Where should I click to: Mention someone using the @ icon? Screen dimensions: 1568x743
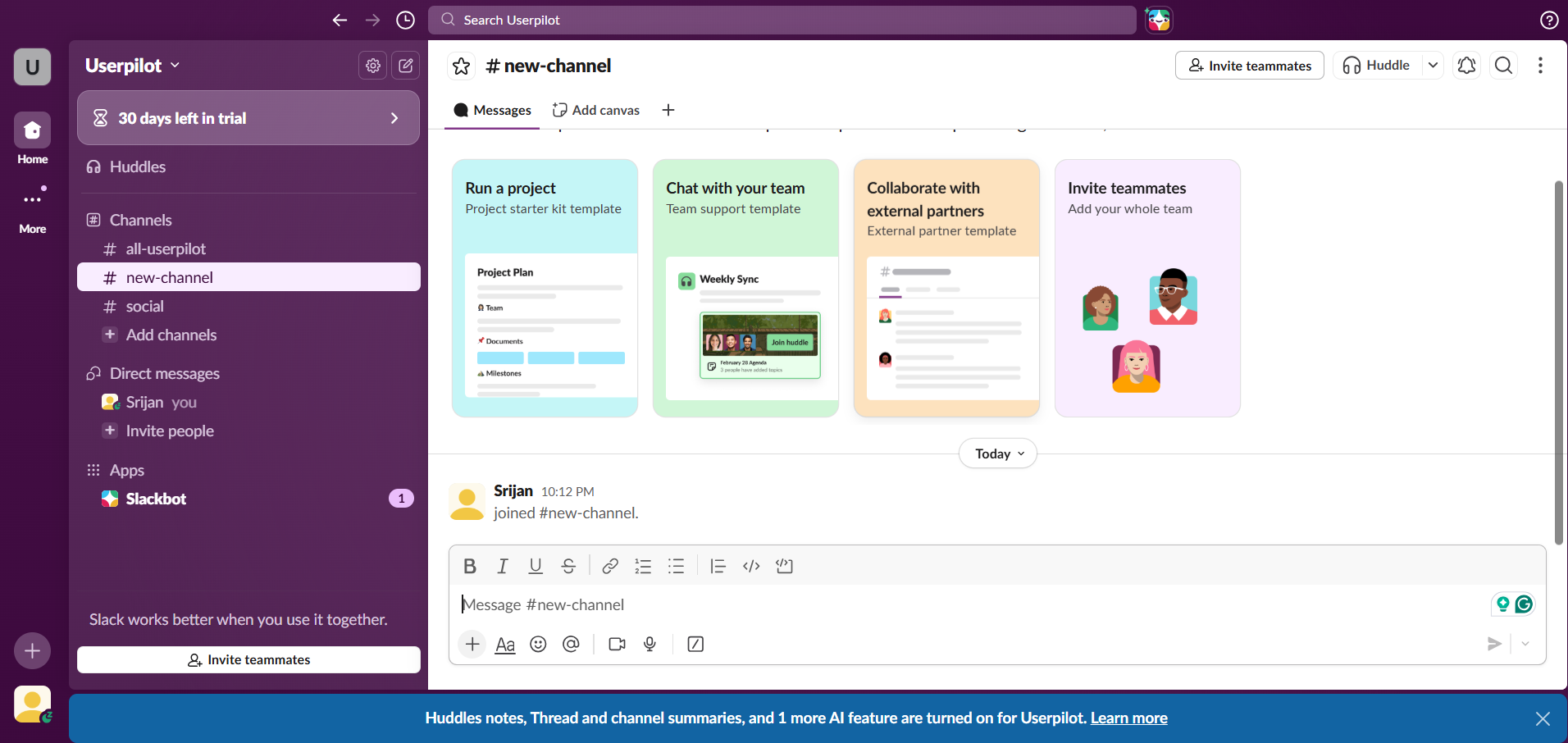(x=571, y=645)
